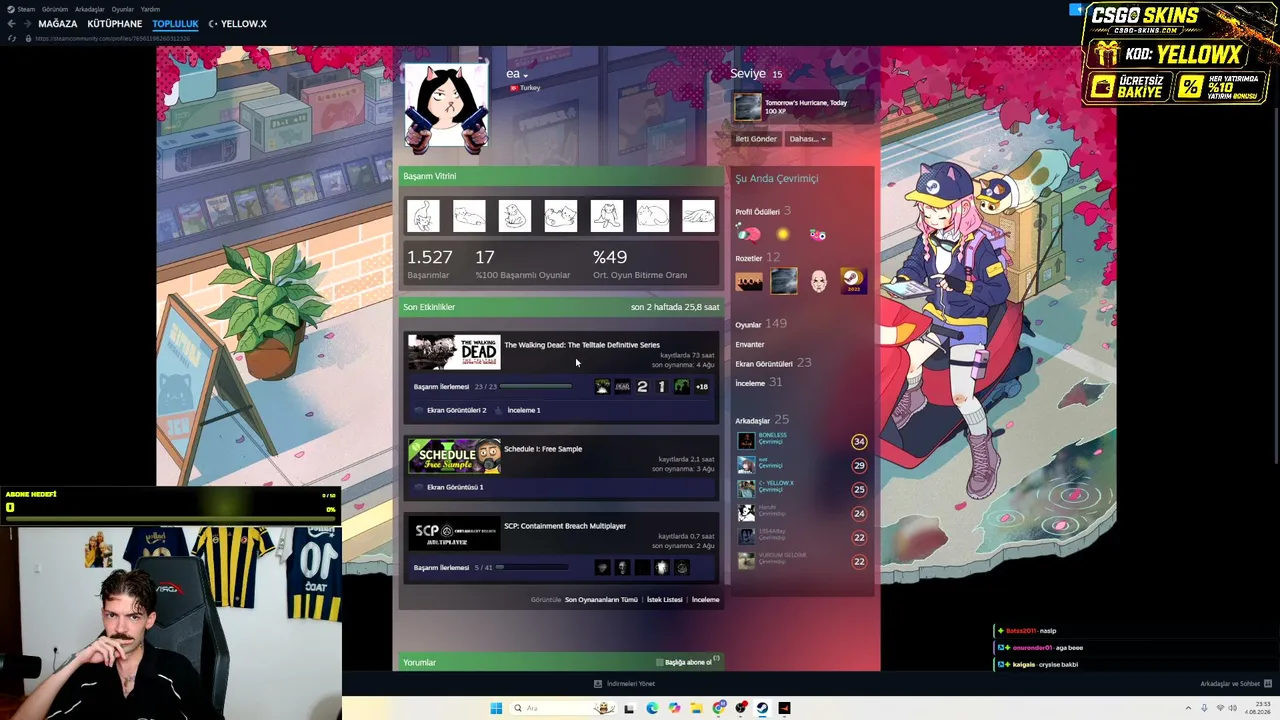Open the İstek Listesi link

point(665,600)
